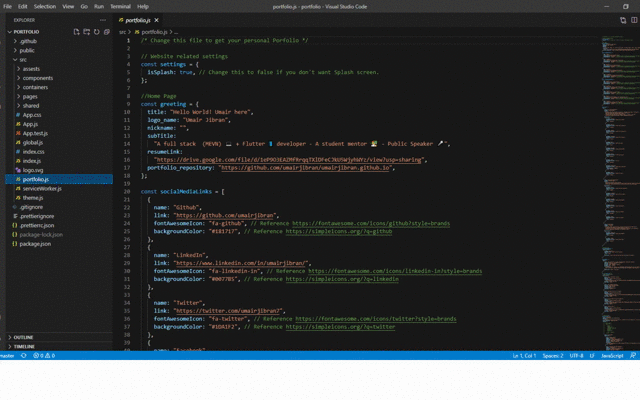Open App.js file
This screenshot has height=400, width=640.
(x=30, y=124)
